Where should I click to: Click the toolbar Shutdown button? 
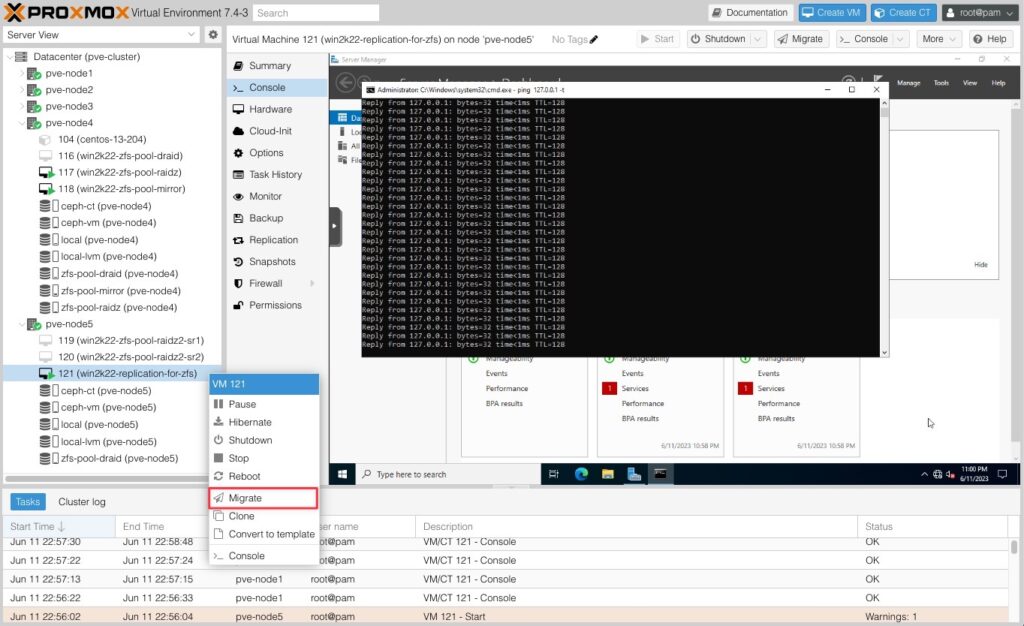[718, 39]
